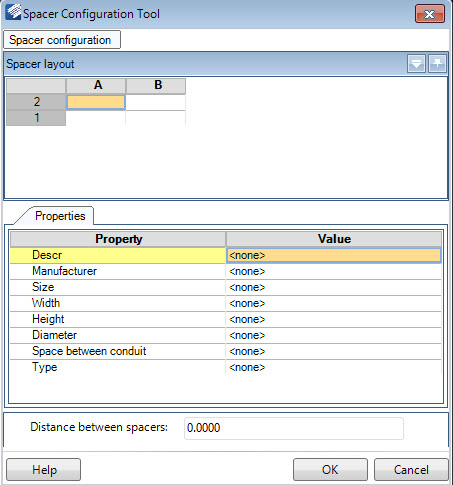453x485 pixels.
Task: Select column header A in layout grid
Action: coord(96,86)
